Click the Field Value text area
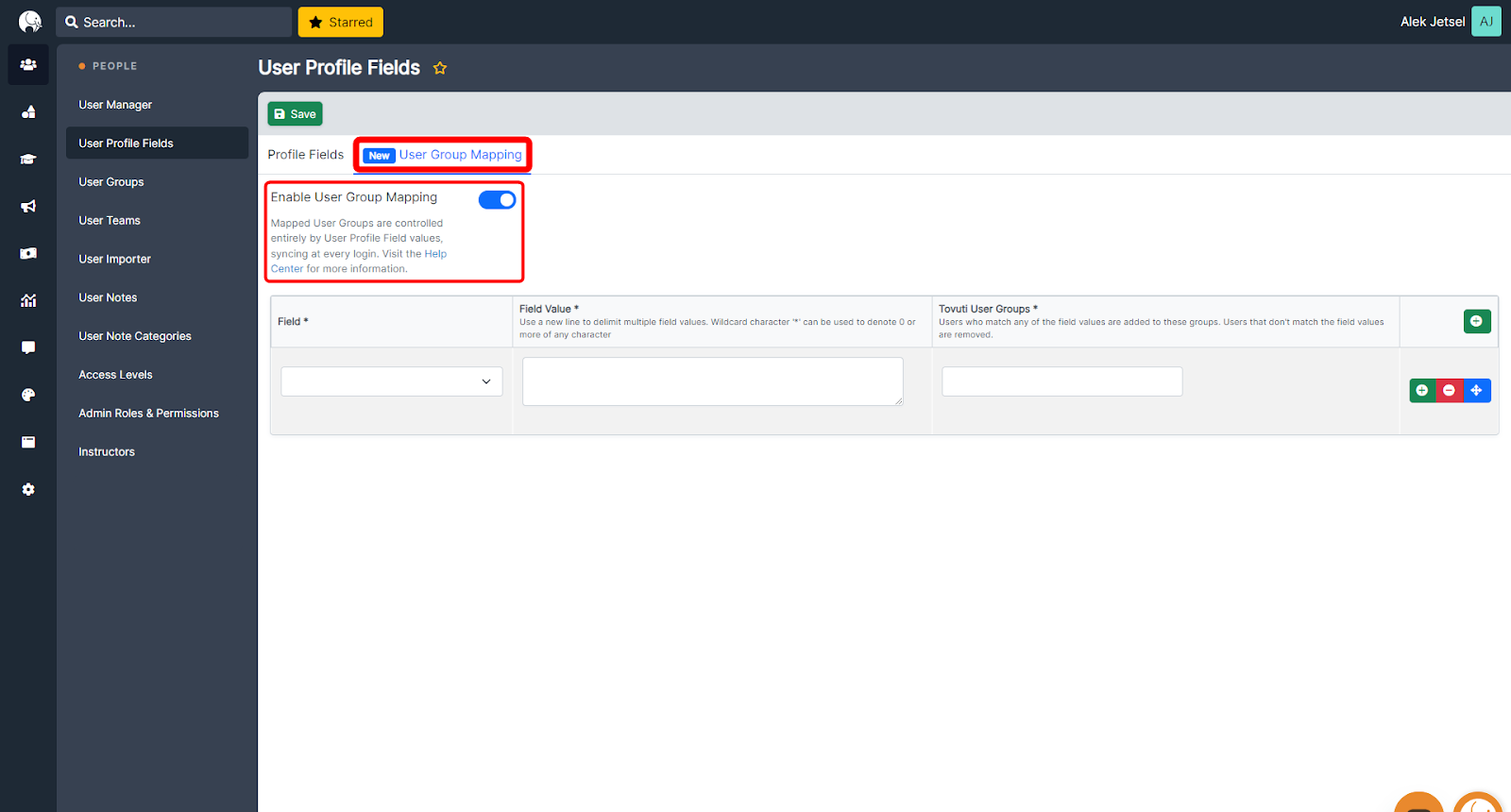1511x812 pixels. point(713,381)
